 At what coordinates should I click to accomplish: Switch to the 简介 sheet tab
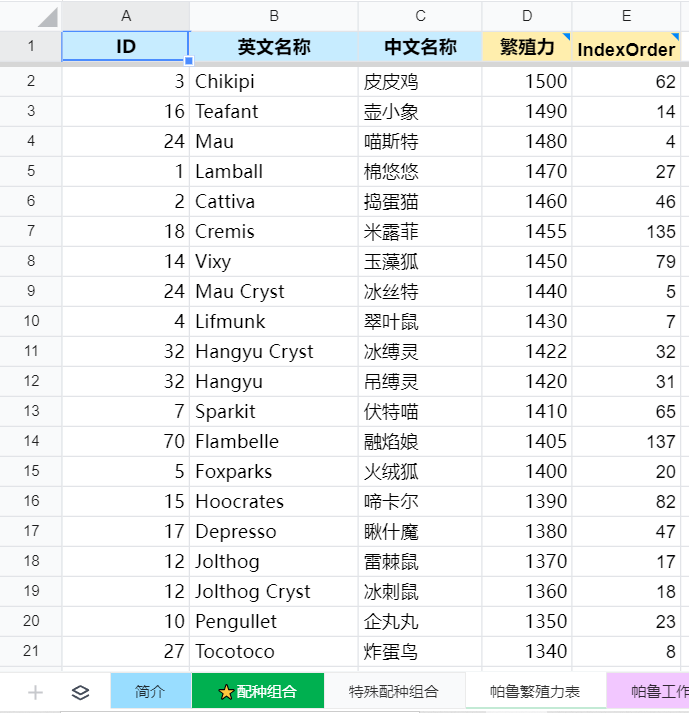click(x=151, y=691)
